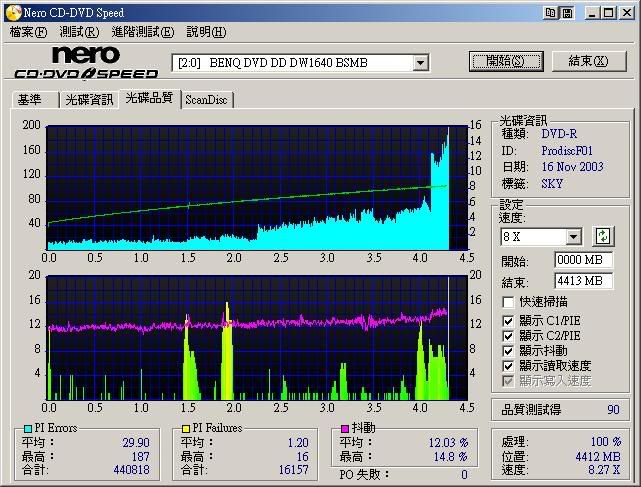This screenshot has height=487, width=641.
Task: Click the PI Failures total 16157
Action: tap(294, 470)
